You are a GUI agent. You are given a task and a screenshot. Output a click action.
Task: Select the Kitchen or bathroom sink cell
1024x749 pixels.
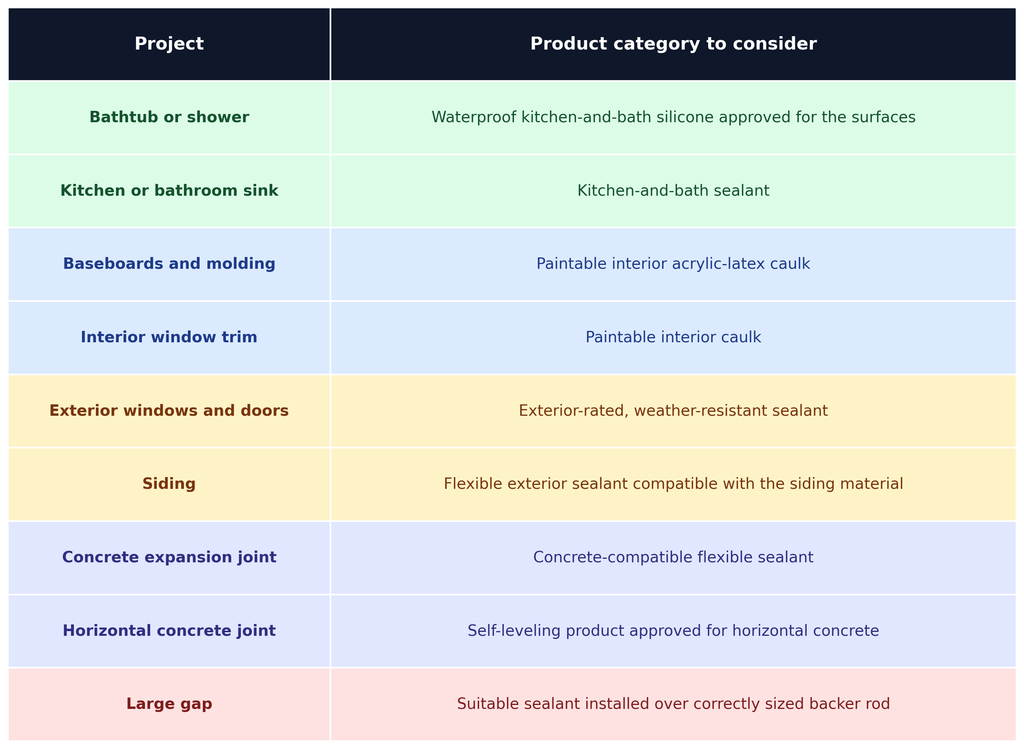[169, 191]
